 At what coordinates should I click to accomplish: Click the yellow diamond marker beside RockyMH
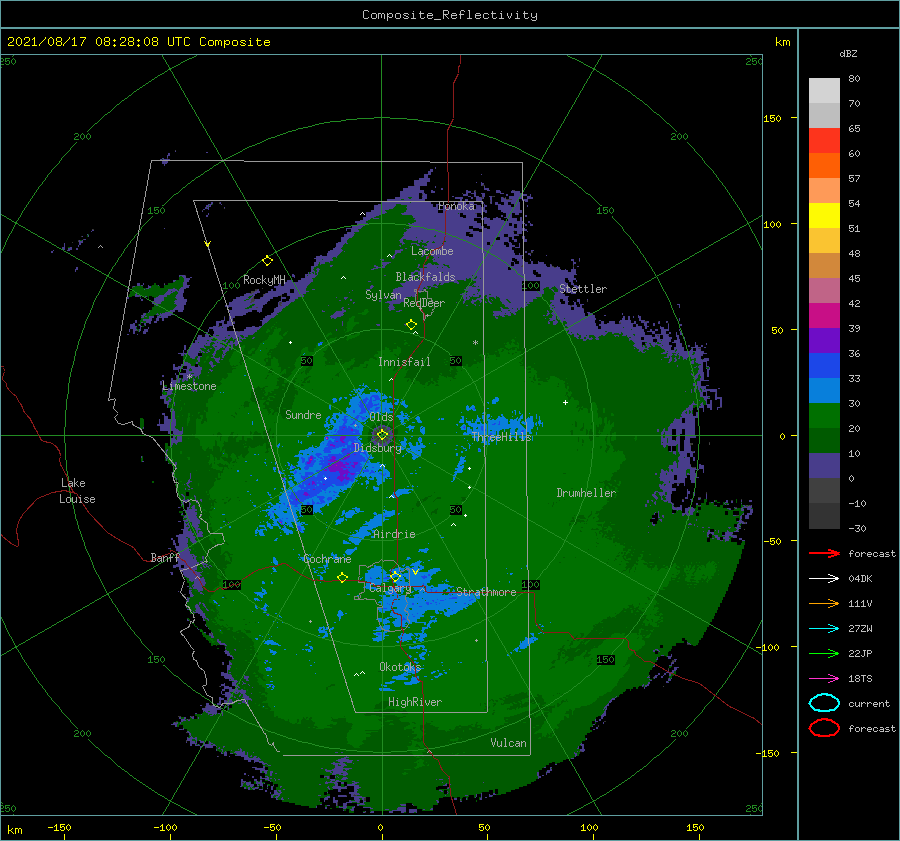(267, 261)
